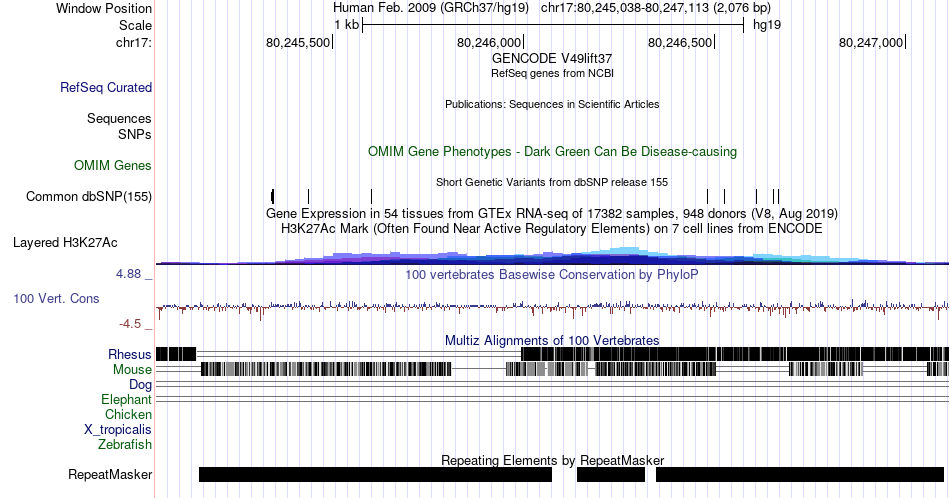Select the RepeatMasker track label on the left
Image resolution: width=950 pixels, height=498 pixels.
click(110, 474)
